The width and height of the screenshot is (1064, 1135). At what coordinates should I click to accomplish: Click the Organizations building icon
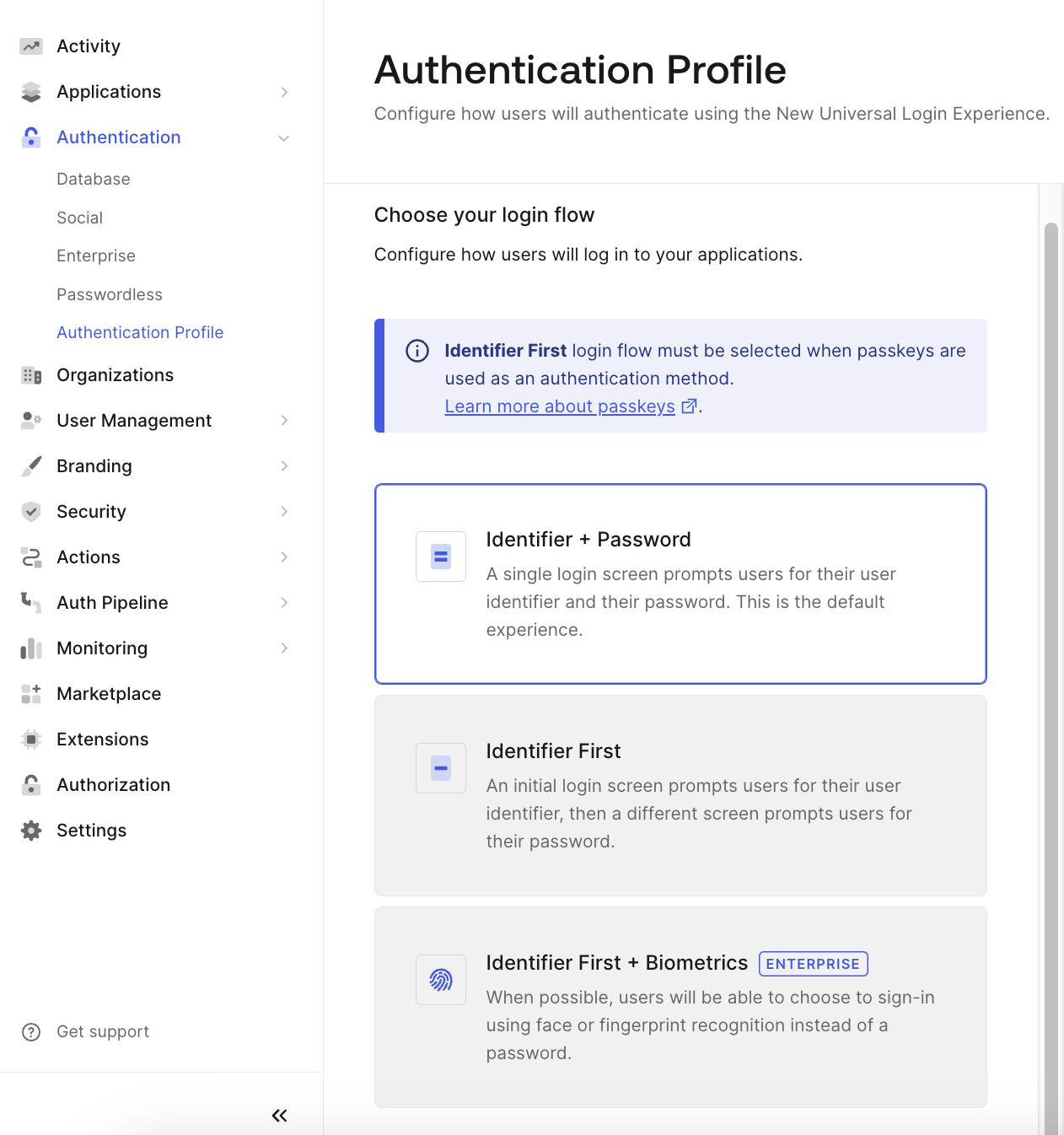pyautogui.click(x=31, y=375)
